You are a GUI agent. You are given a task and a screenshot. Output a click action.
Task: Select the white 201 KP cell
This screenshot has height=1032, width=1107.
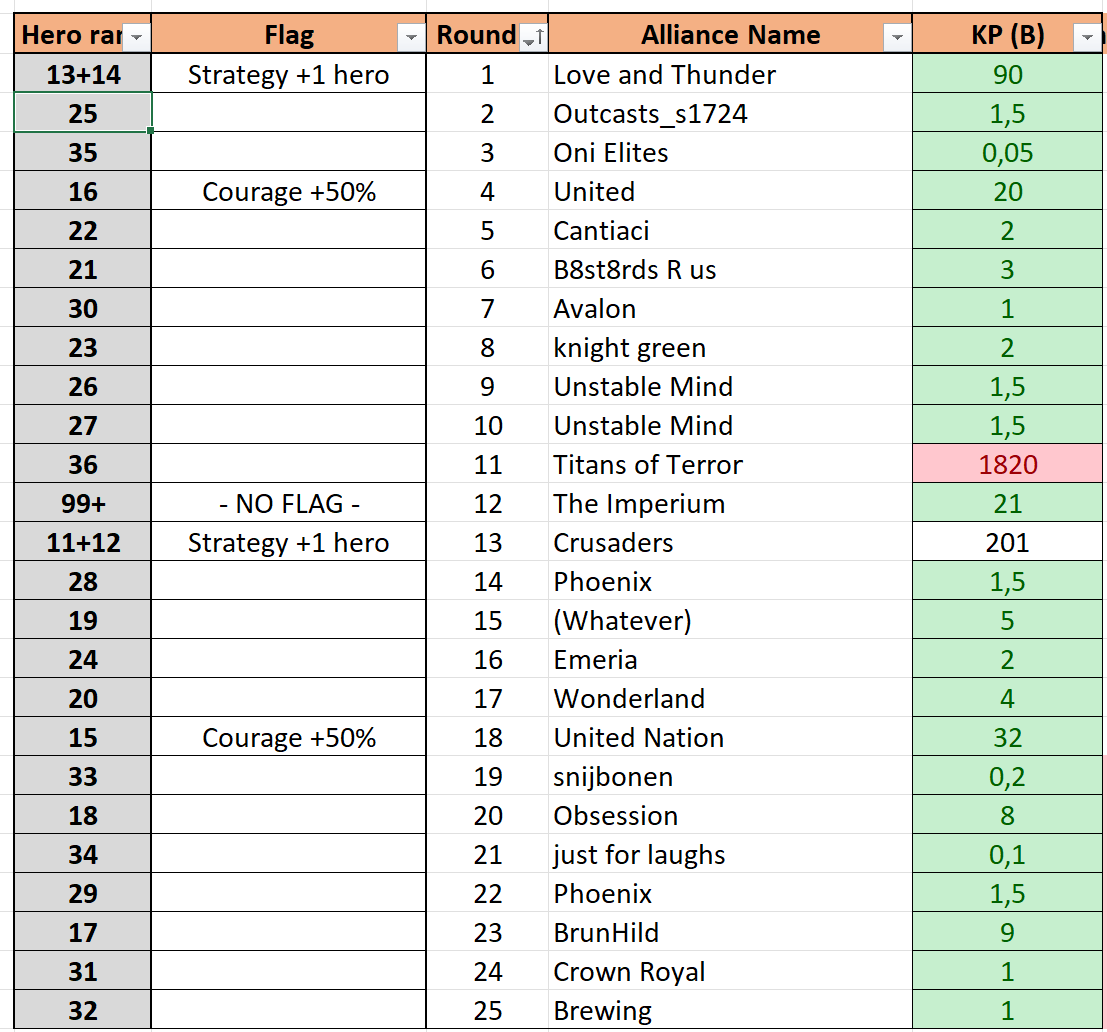1007,543
